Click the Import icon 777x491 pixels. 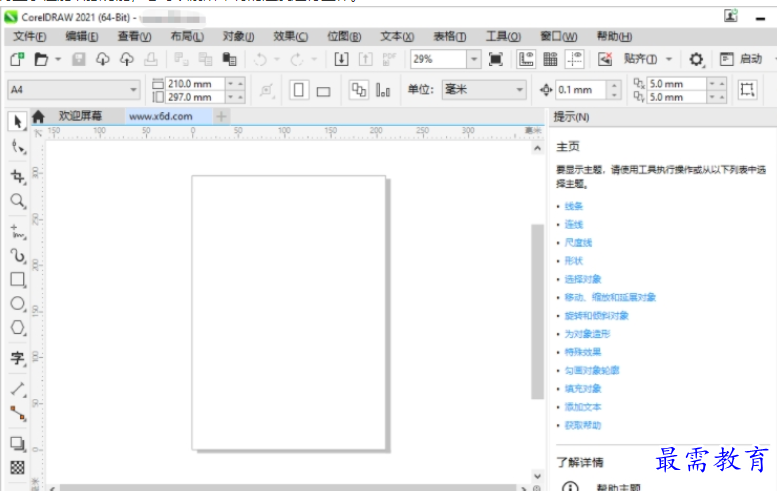pos(341,59)
